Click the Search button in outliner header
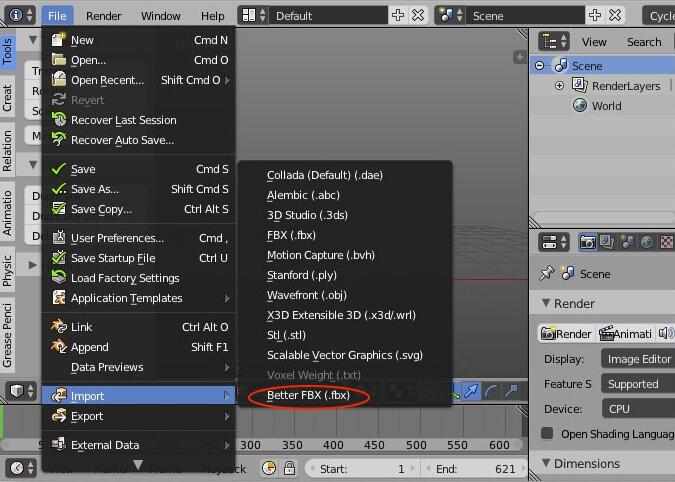Image resolution: width=675 pixels, height=482 pixels. pyautogui.click(x=643, y=42)
